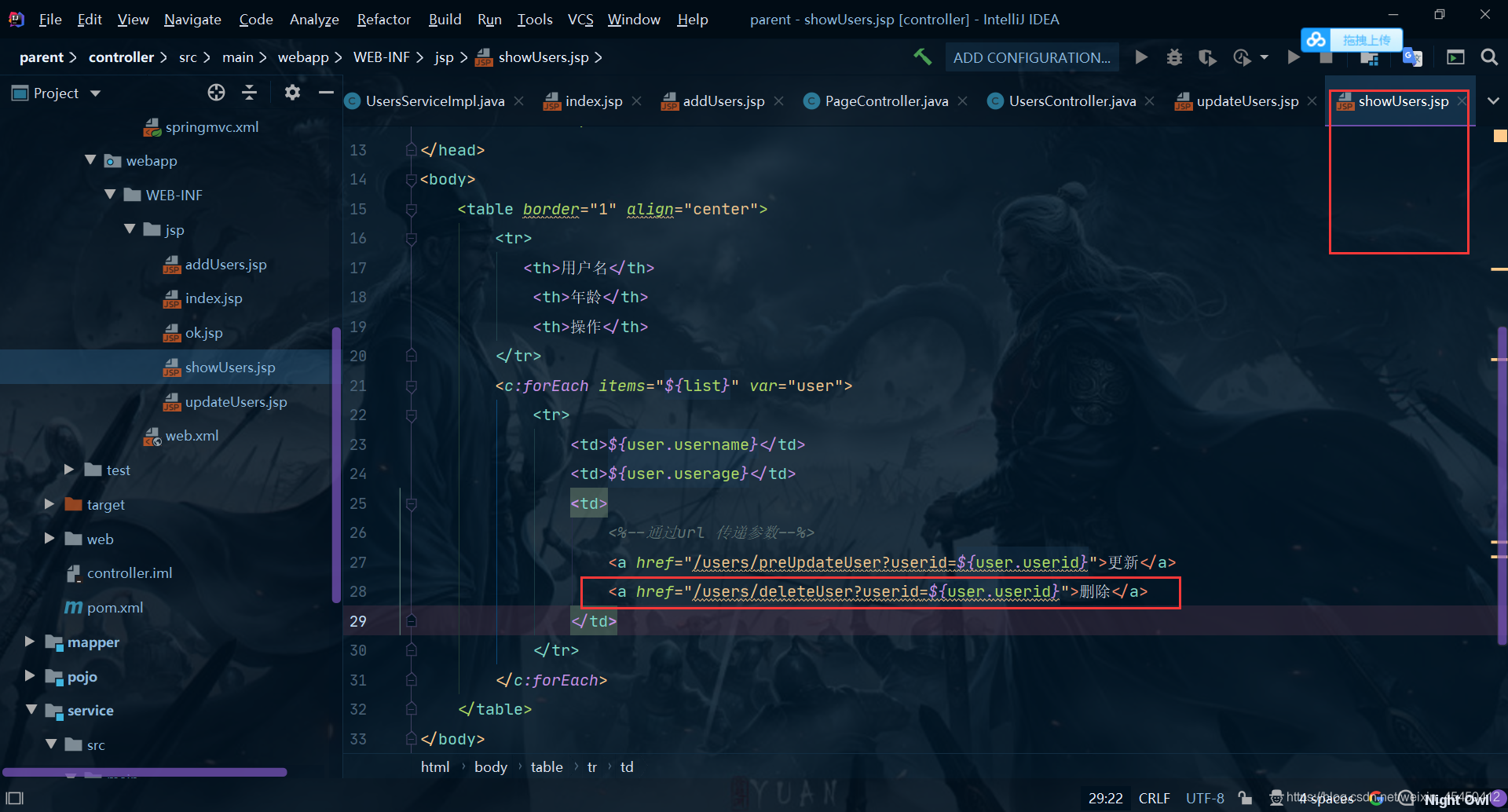Open the Run Anything terminal icon
The width and height of the screenshot is (1508, 812).
click(1455, 57)
